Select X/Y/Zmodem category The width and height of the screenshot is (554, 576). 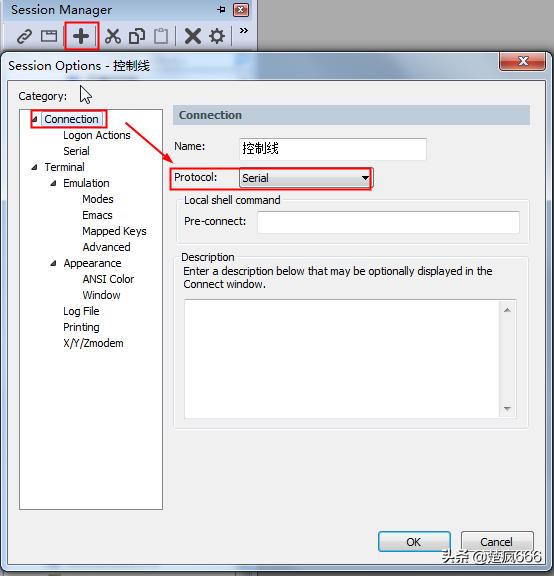click(93, 343)
